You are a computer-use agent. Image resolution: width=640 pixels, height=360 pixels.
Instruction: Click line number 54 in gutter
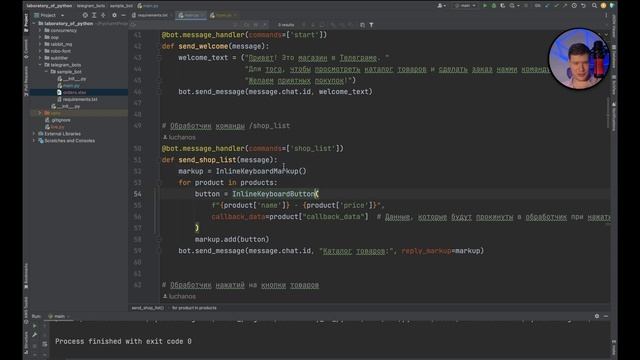[137, 194]
